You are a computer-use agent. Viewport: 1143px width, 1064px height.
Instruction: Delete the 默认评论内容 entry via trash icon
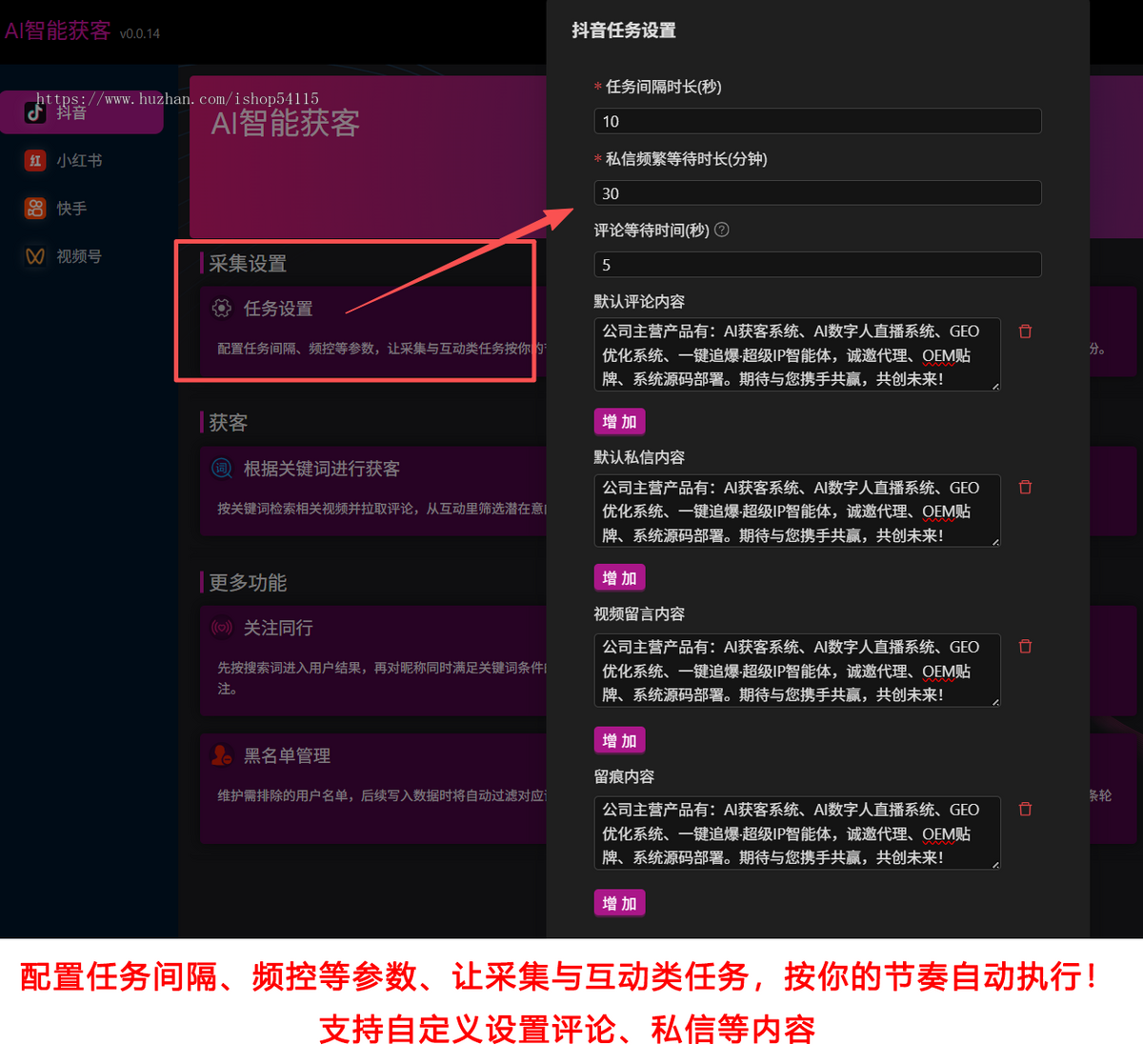[x=1025, y=331]
